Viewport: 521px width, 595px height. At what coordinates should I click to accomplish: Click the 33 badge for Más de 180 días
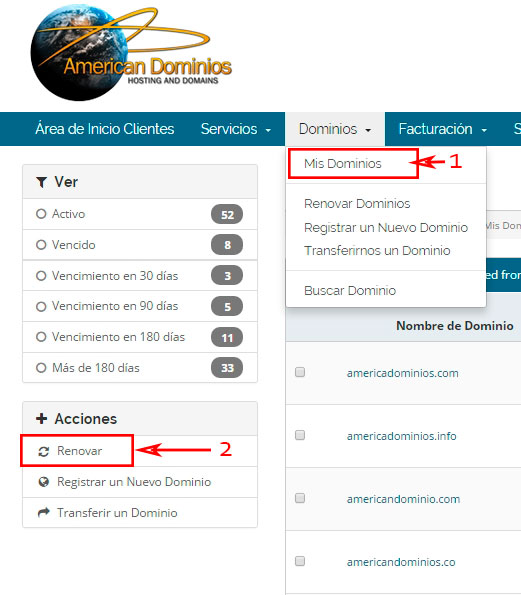point(227,368)
